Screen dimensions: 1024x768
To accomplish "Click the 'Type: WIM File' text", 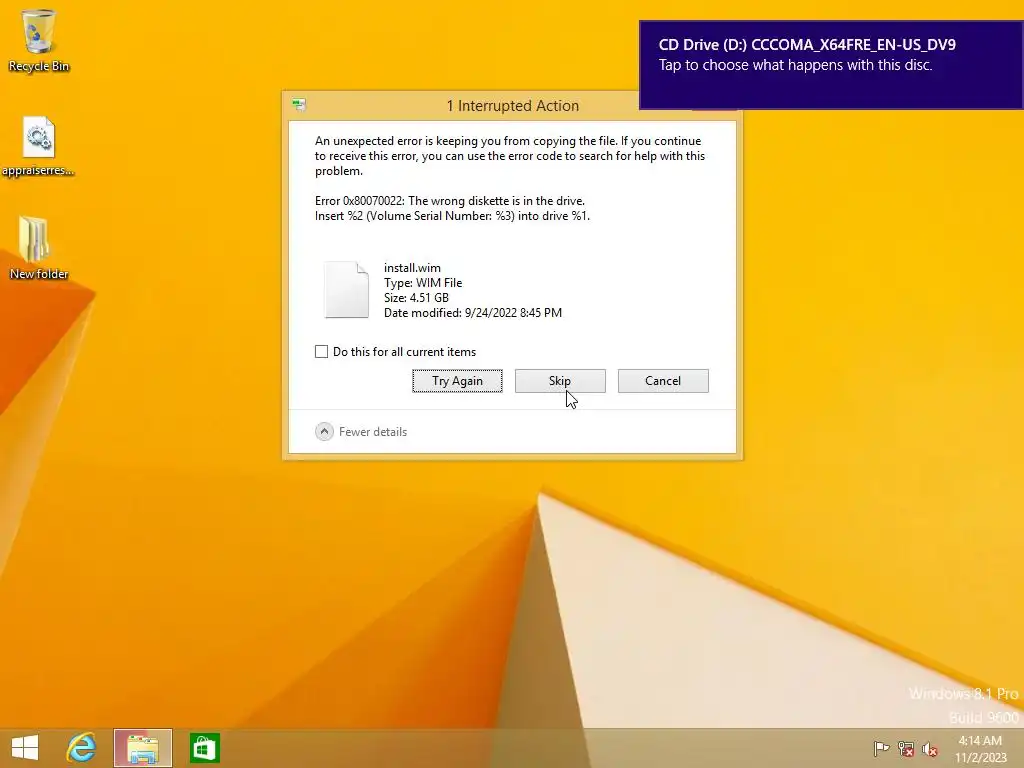I will [423, 283].
